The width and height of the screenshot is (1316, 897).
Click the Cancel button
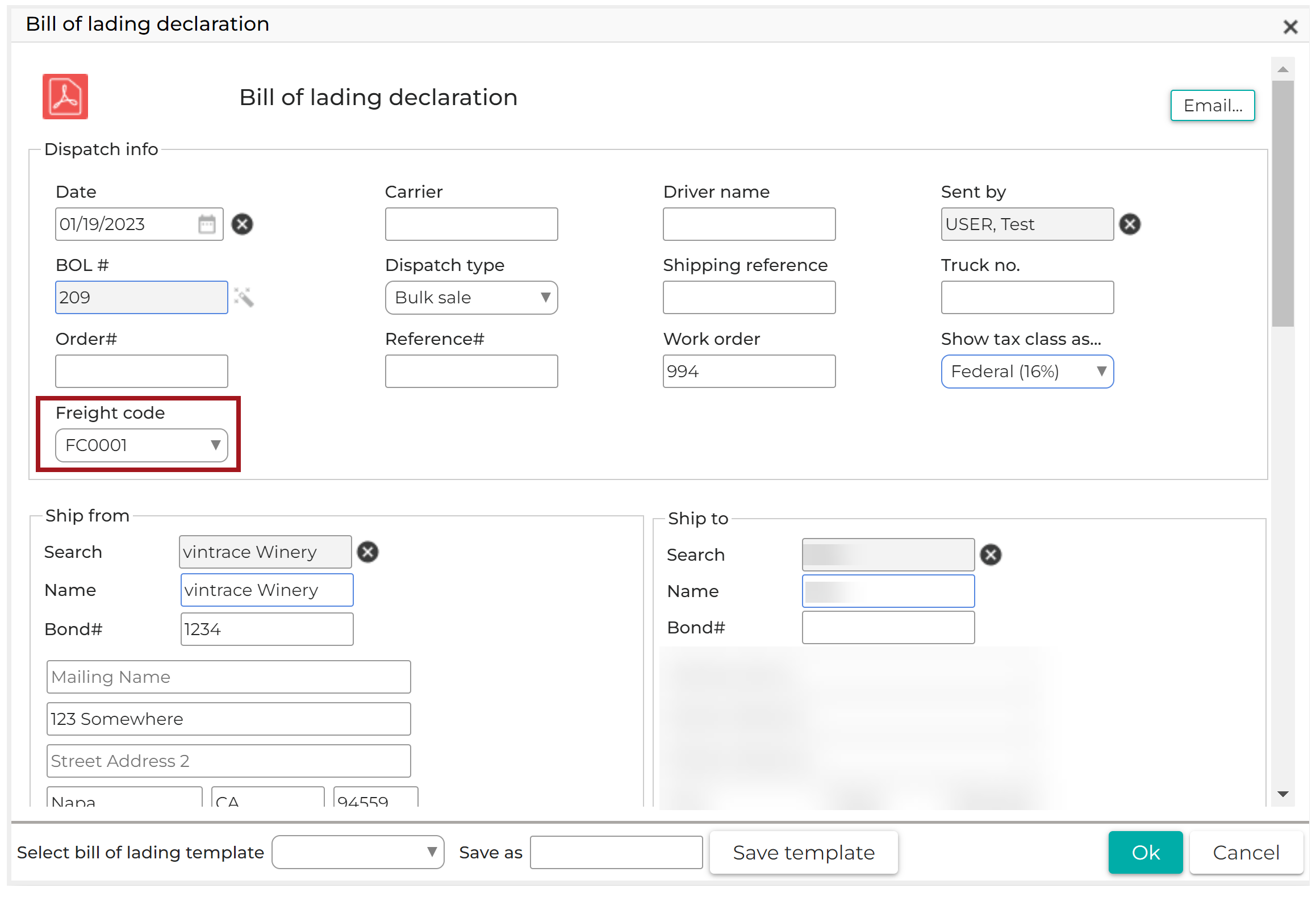pyautogui.click(x=1246, y=852)
